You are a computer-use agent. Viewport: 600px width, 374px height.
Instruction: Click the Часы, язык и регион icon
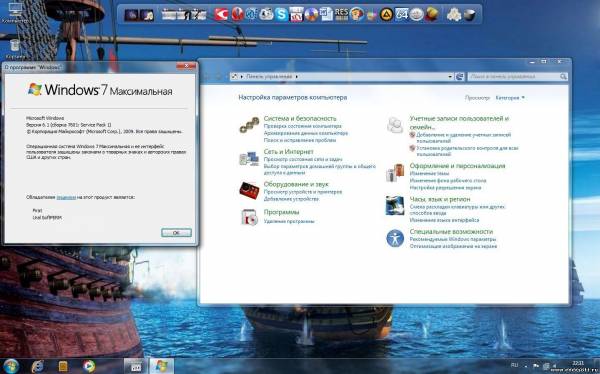coord(395,206)
